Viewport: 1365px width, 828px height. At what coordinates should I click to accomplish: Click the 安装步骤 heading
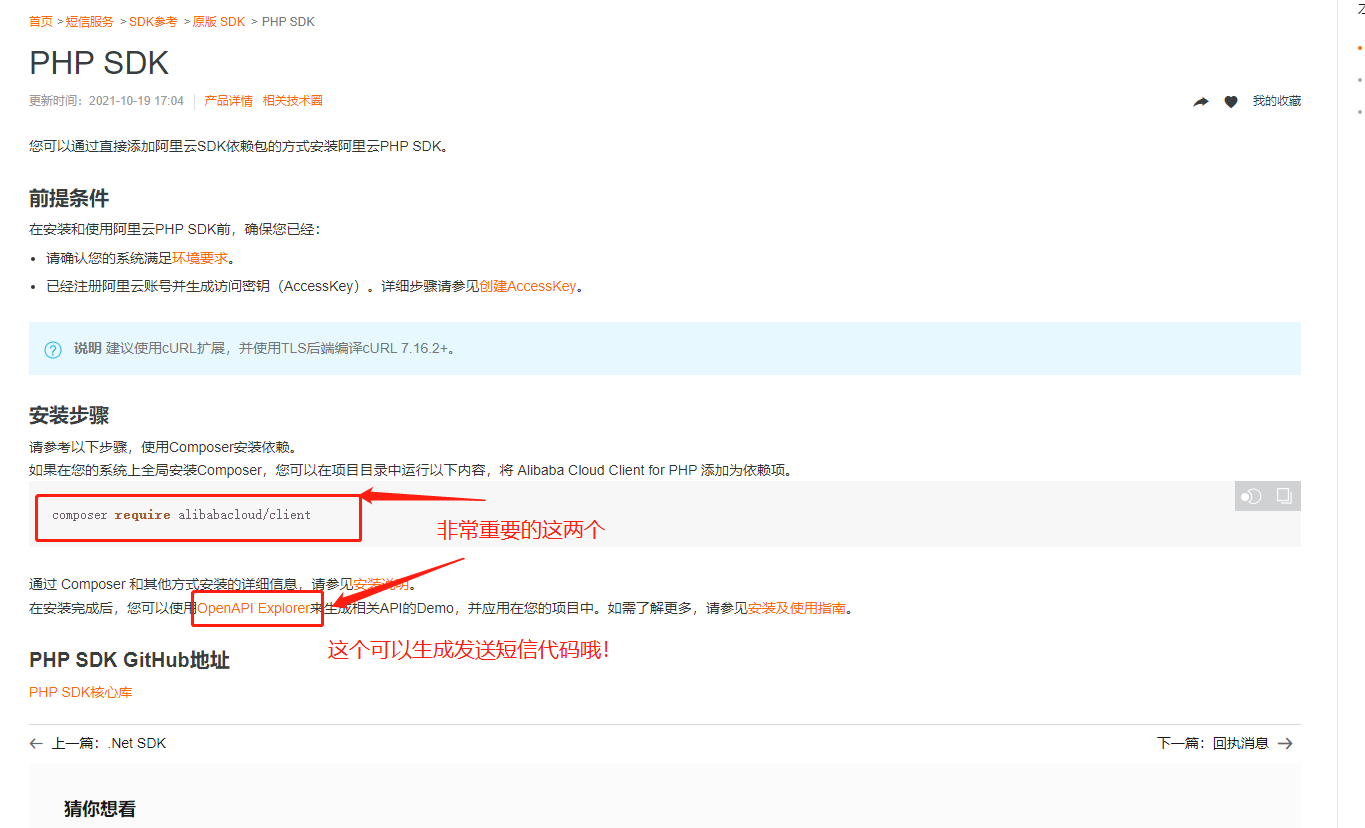click(69, 415)
